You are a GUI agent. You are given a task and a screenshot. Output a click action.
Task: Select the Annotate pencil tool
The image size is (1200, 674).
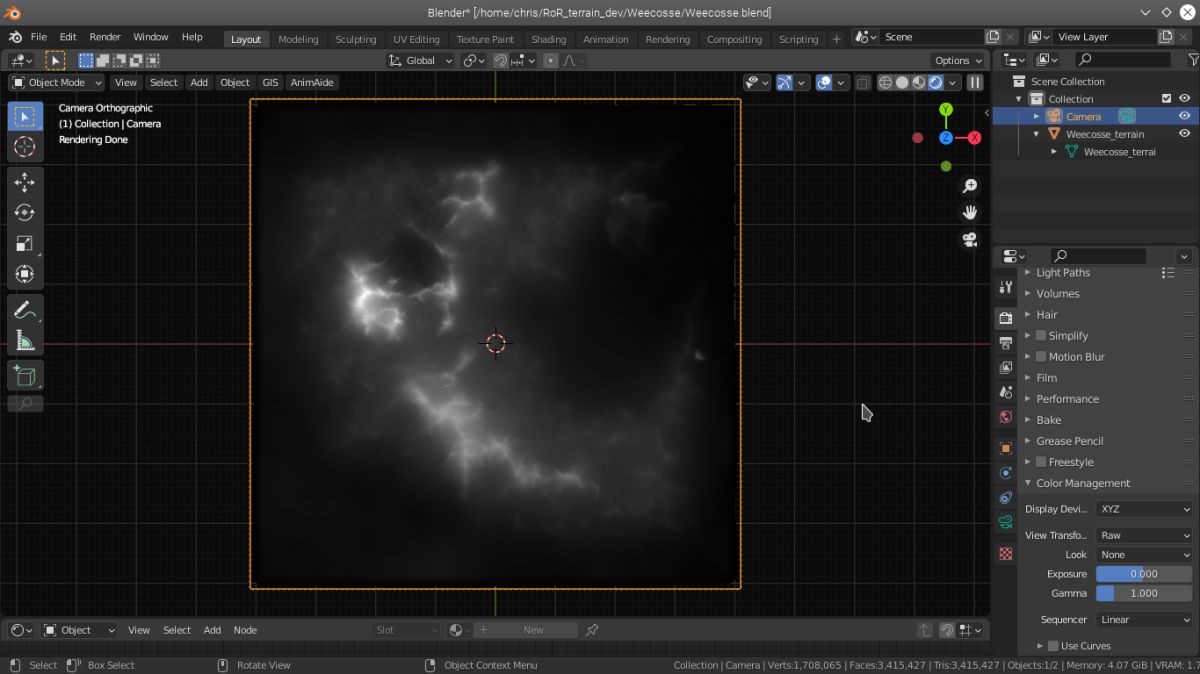(25, 310)
